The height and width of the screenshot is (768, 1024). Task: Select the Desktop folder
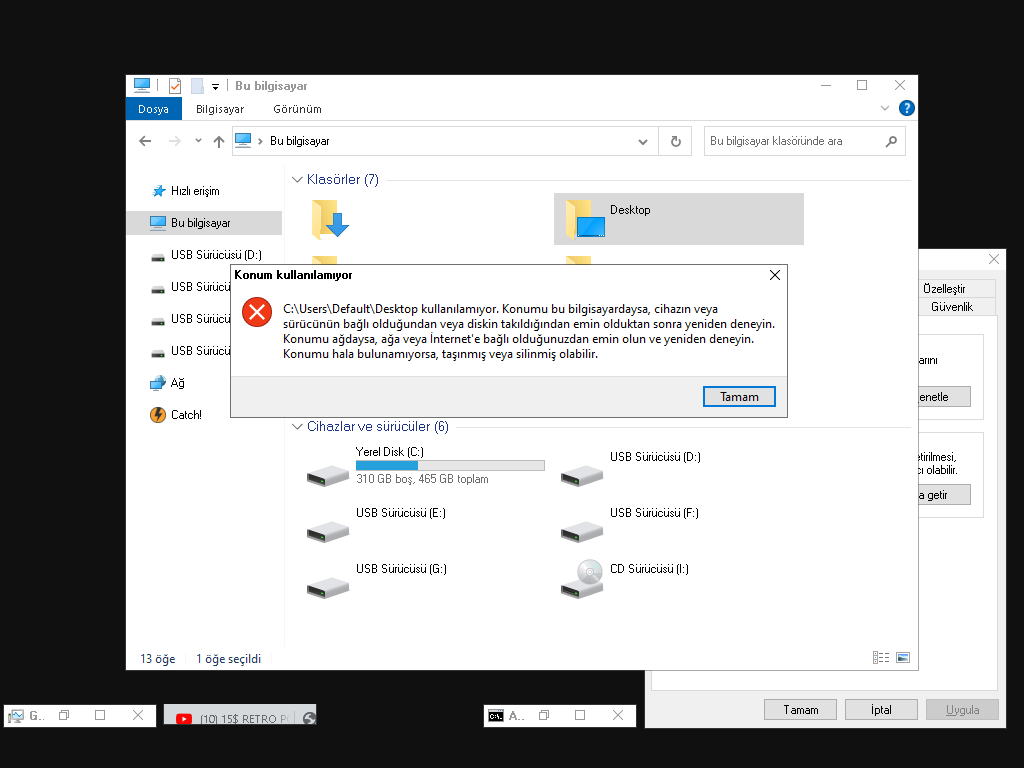tap(679, 219)
